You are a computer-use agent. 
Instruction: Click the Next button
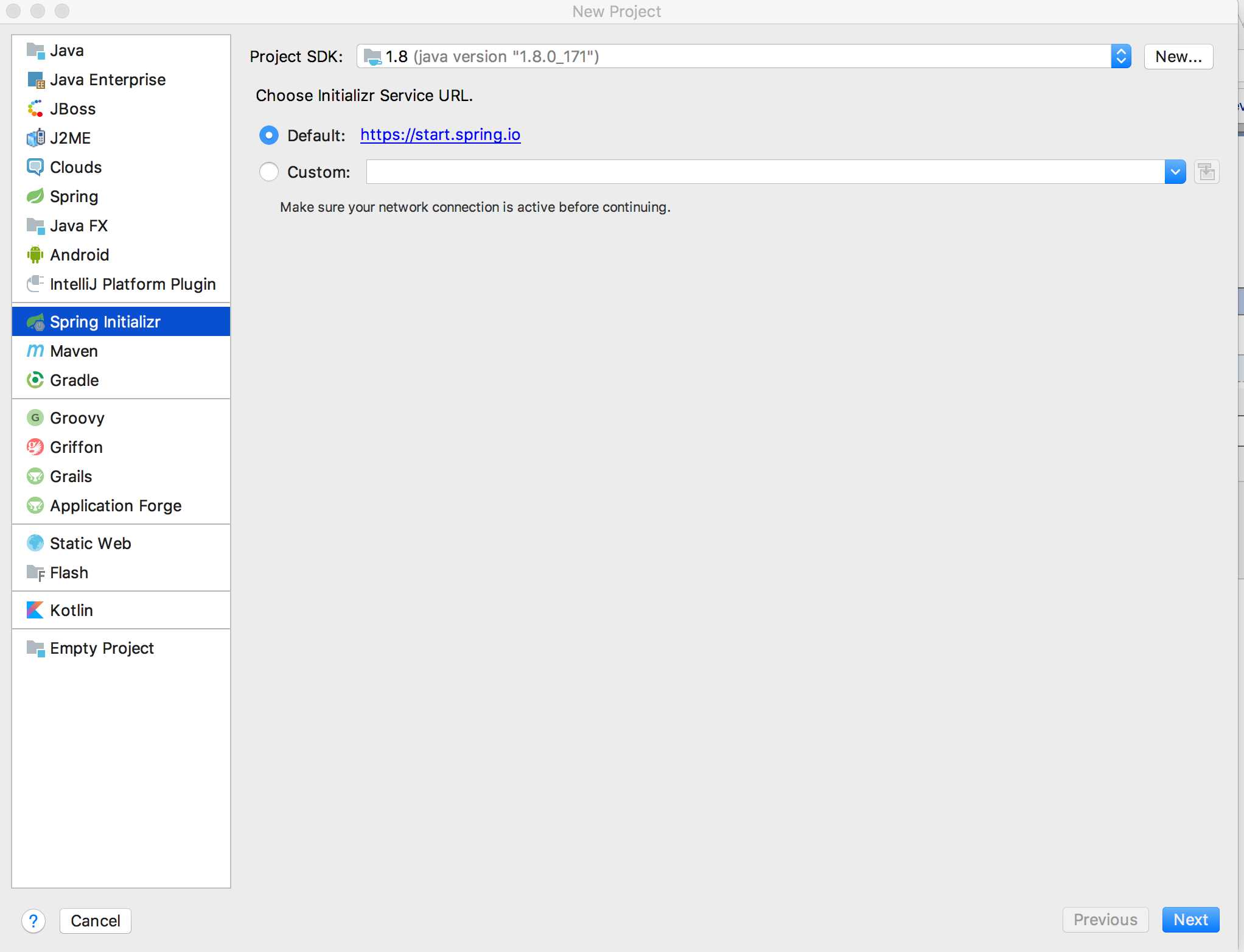(1190, 920)
